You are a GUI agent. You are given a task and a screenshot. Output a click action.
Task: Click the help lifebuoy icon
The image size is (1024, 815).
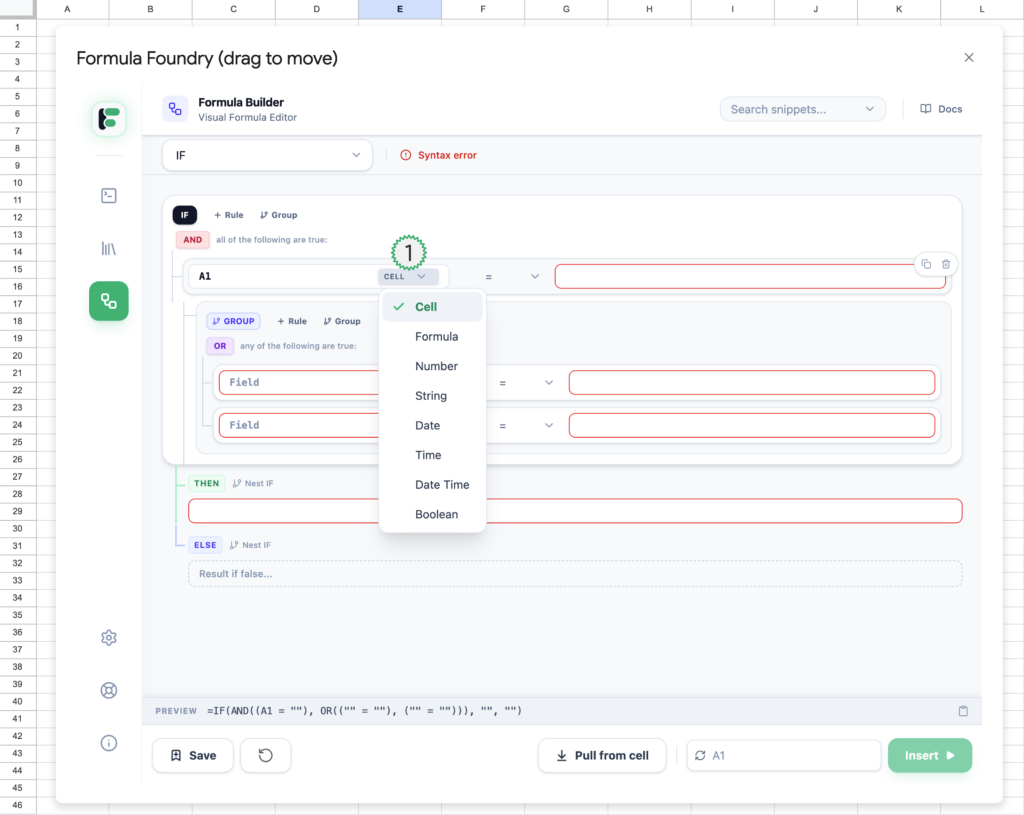109,690
